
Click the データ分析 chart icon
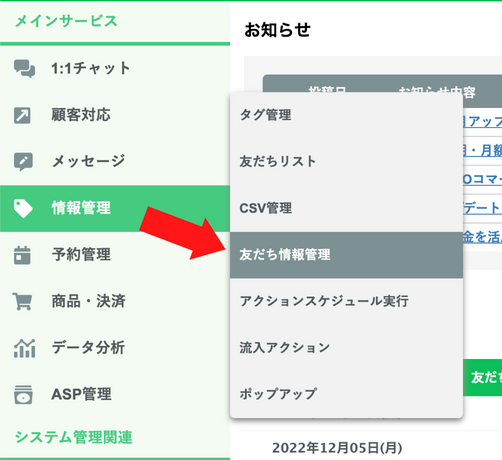pos(24,348)
